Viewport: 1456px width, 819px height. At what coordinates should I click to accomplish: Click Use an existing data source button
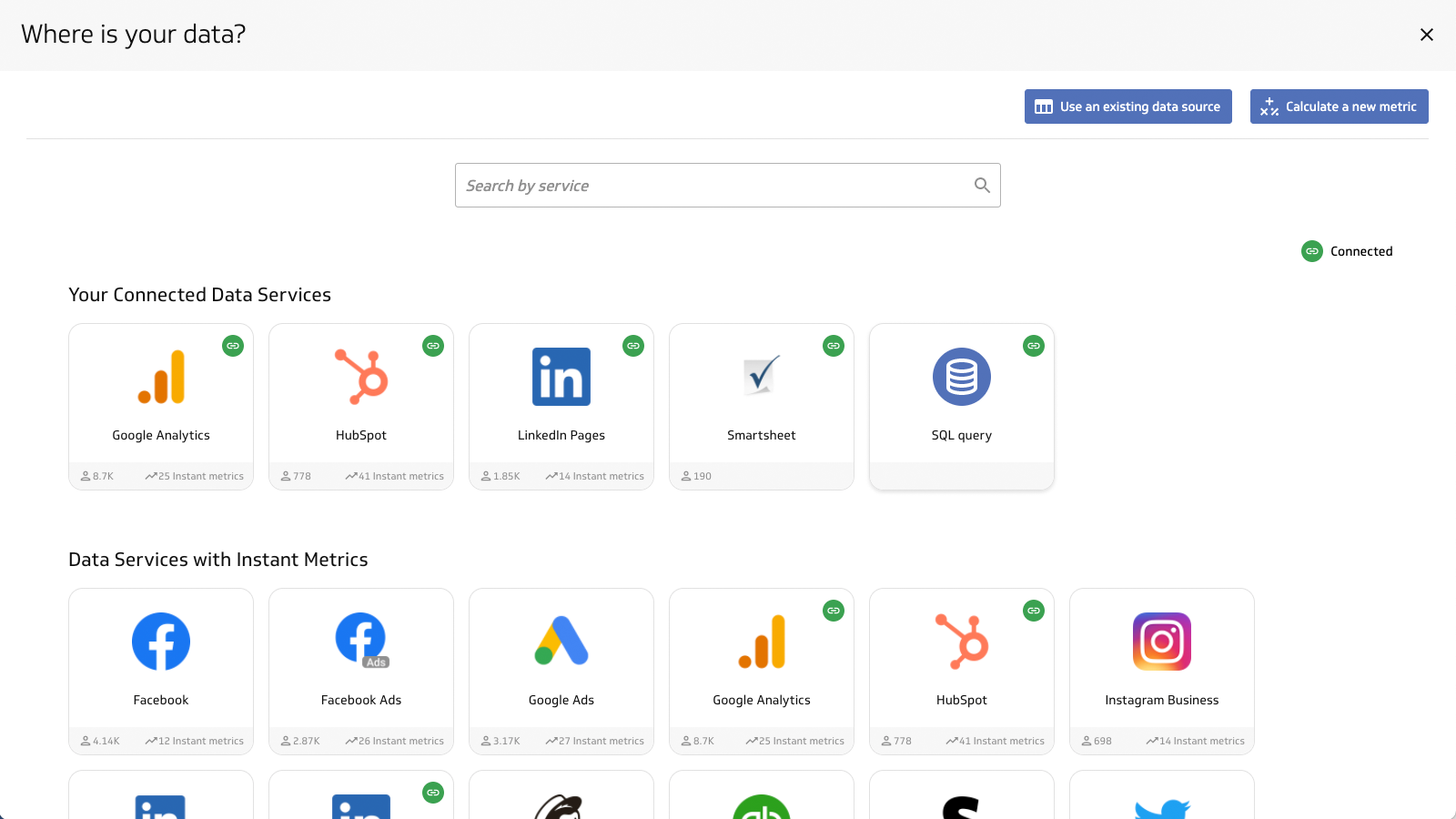click(1128, 106)
